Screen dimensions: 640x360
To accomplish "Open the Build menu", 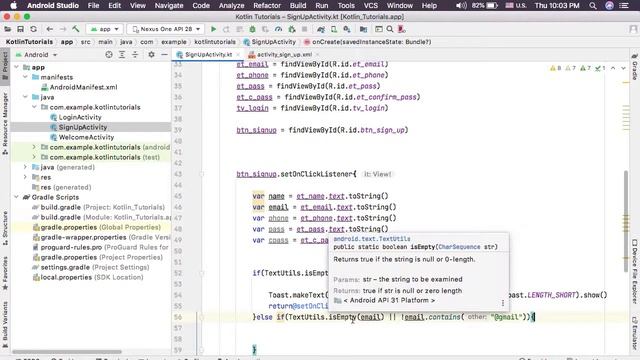I will coord(298,6).
